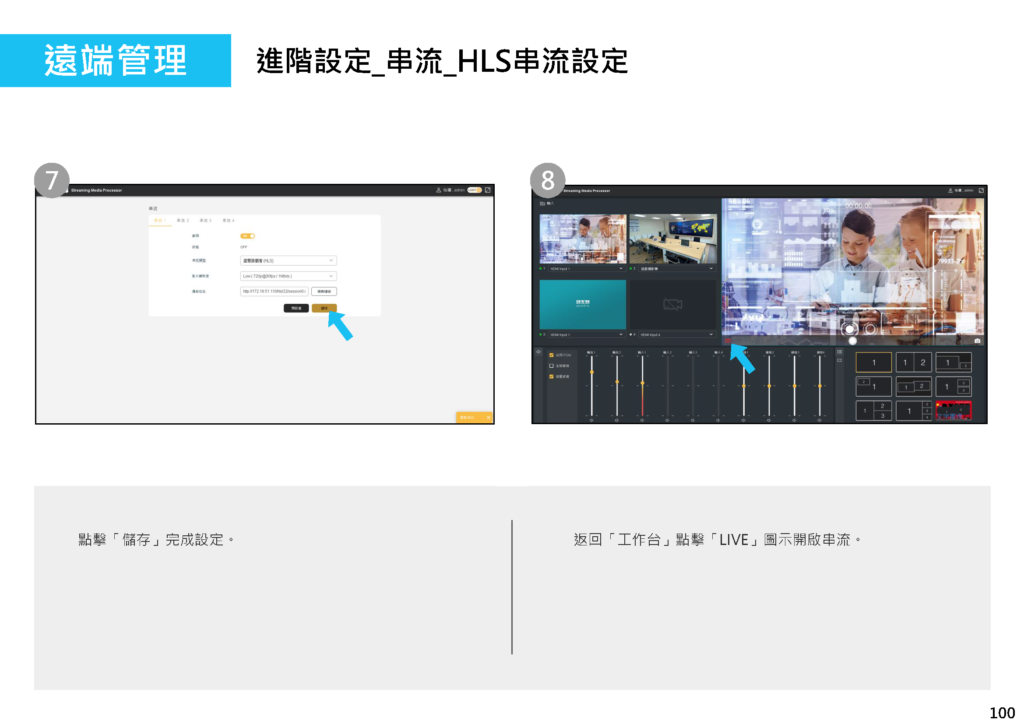Switch to the second stream tab

pos(182,220)
